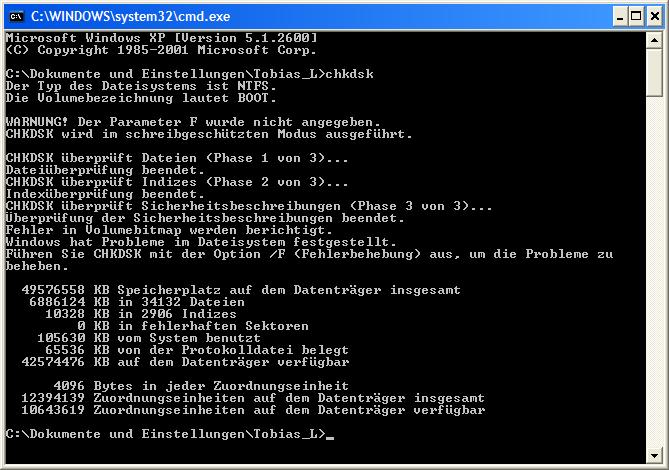Click the 'Windows hat Probleme im Dateisystem' line
Viewport: 669px width, 470px height.
(201, 242)
